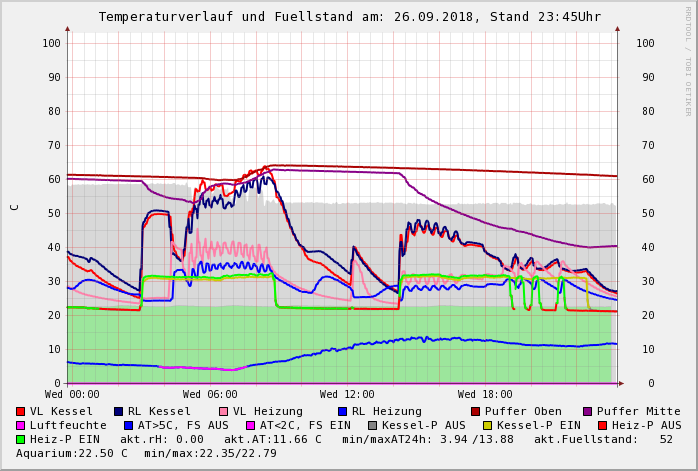This screenshot has height=471, width=698.
Task: Click the 'Wed 18:00' time axis label
Action: point(485,395)
